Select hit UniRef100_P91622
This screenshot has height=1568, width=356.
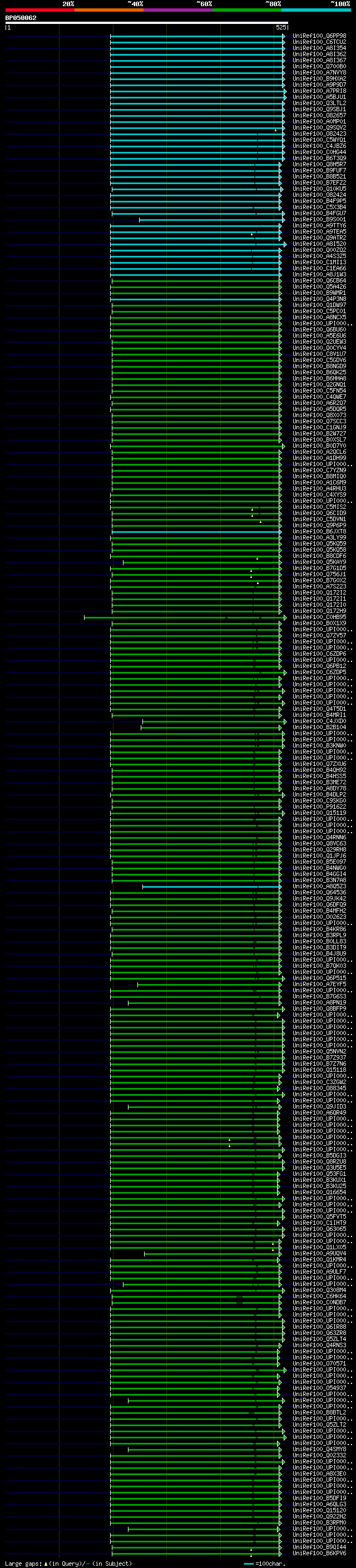pos(319,807)
